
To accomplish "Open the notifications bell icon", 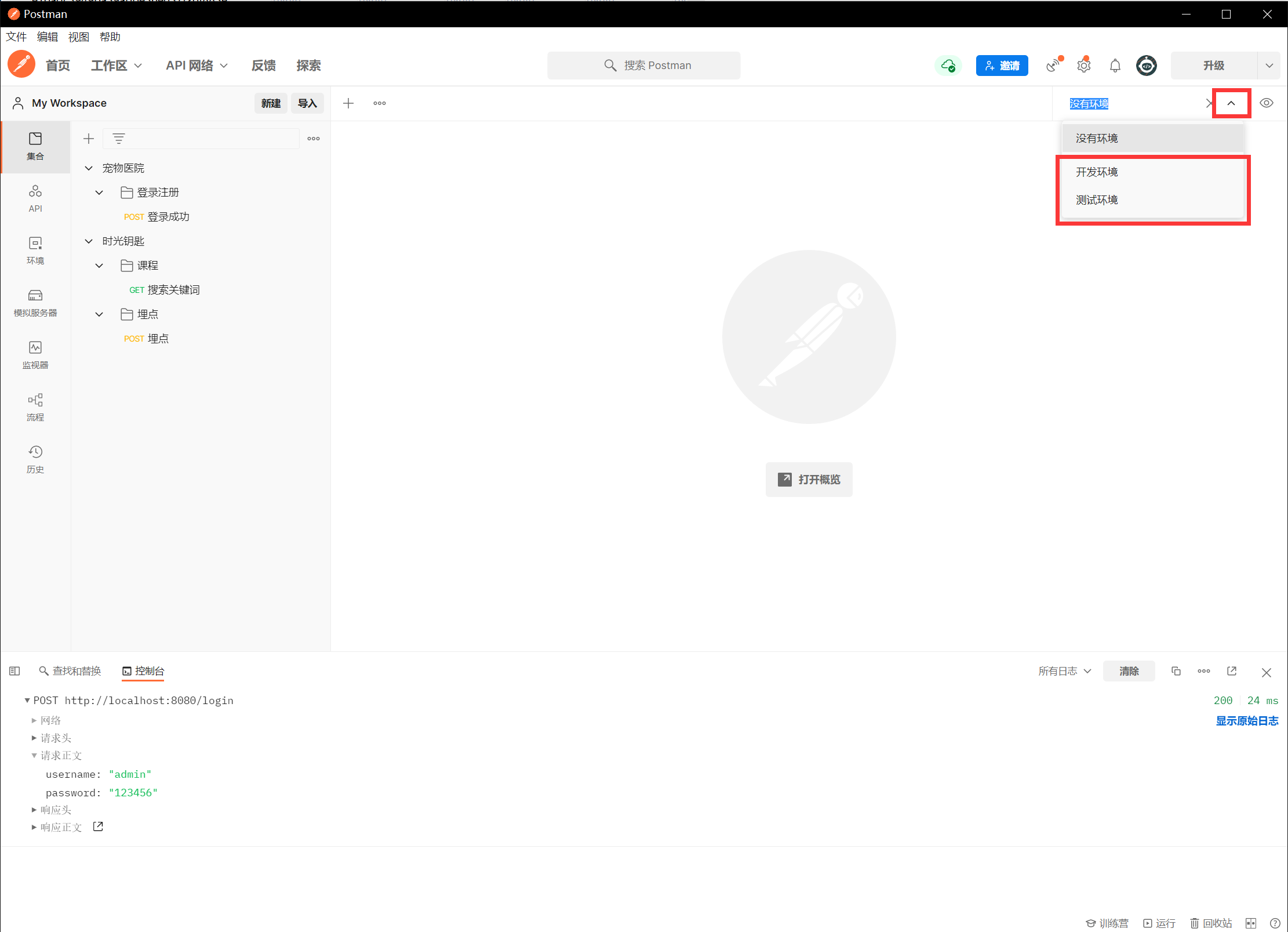I will tap(1115, 66).
